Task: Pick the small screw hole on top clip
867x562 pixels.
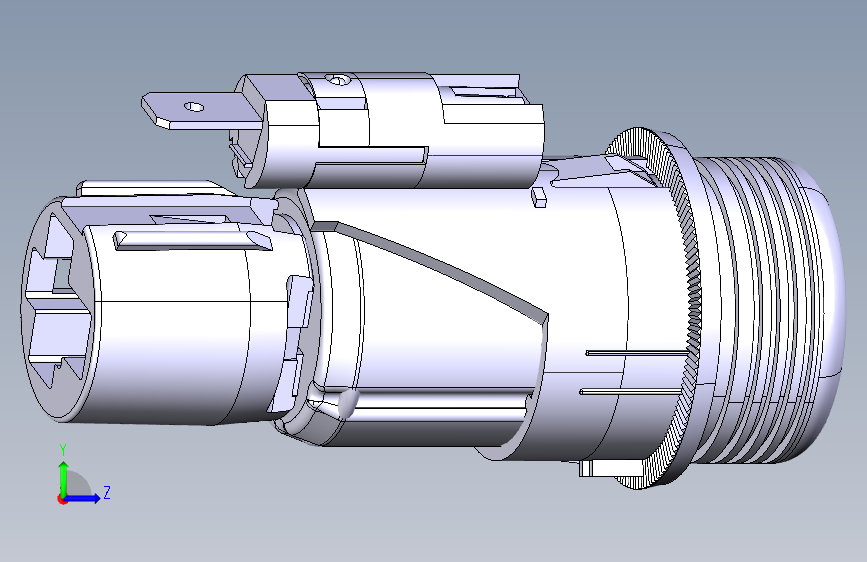Action: [337, 80]
